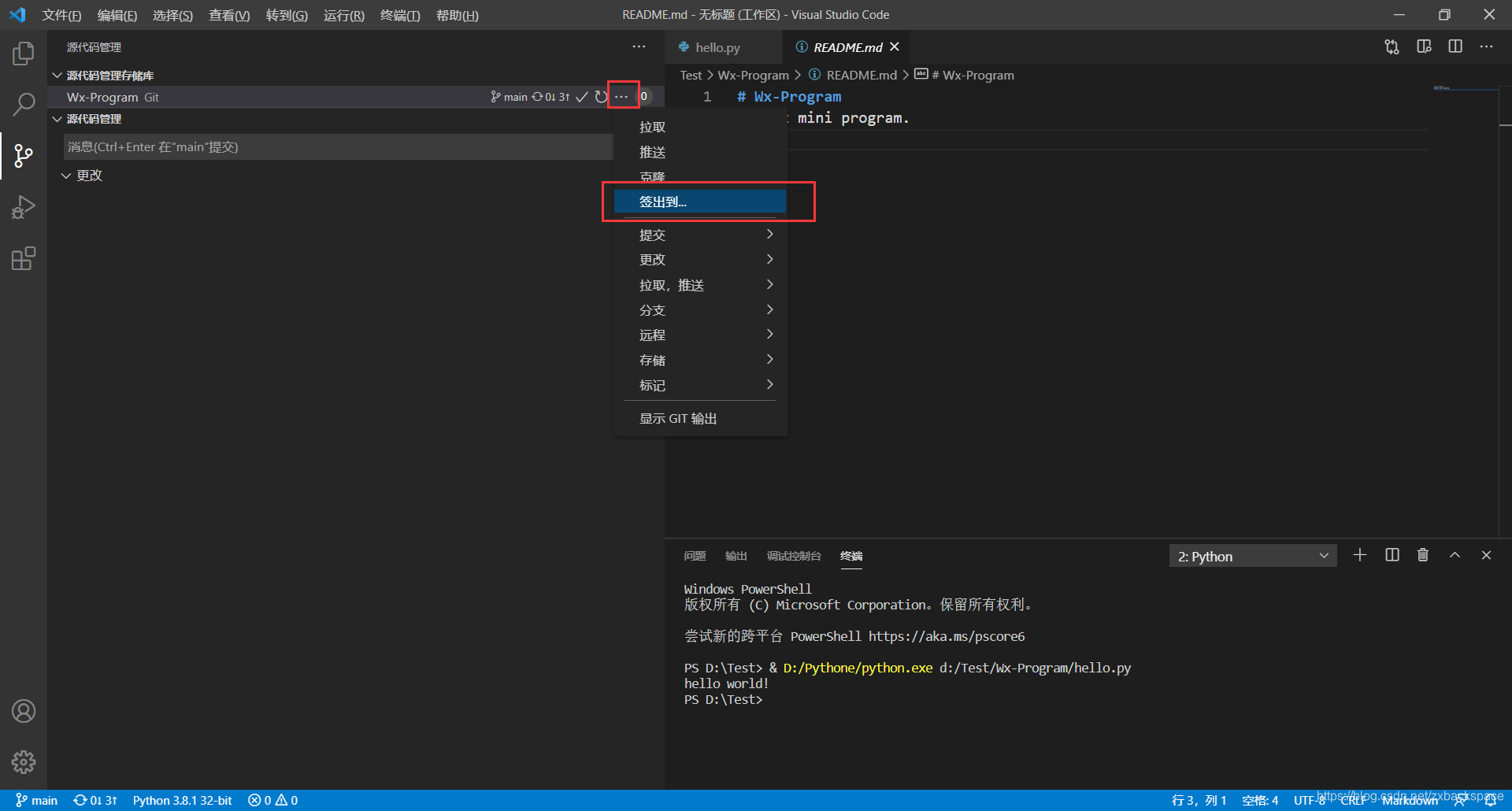Open the 终端(T) menu

[x=400, y=15]
